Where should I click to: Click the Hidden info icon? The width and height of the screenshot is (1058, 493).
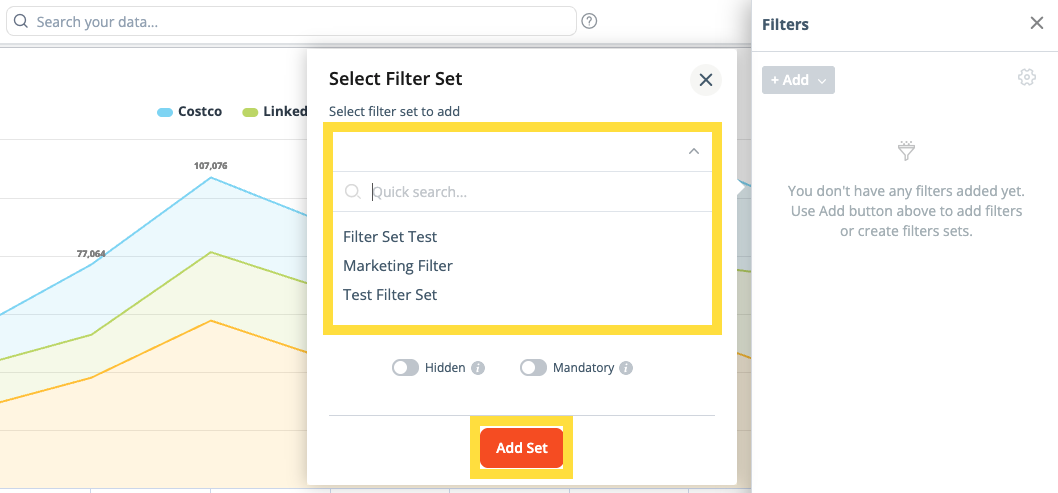click(478, 368)
